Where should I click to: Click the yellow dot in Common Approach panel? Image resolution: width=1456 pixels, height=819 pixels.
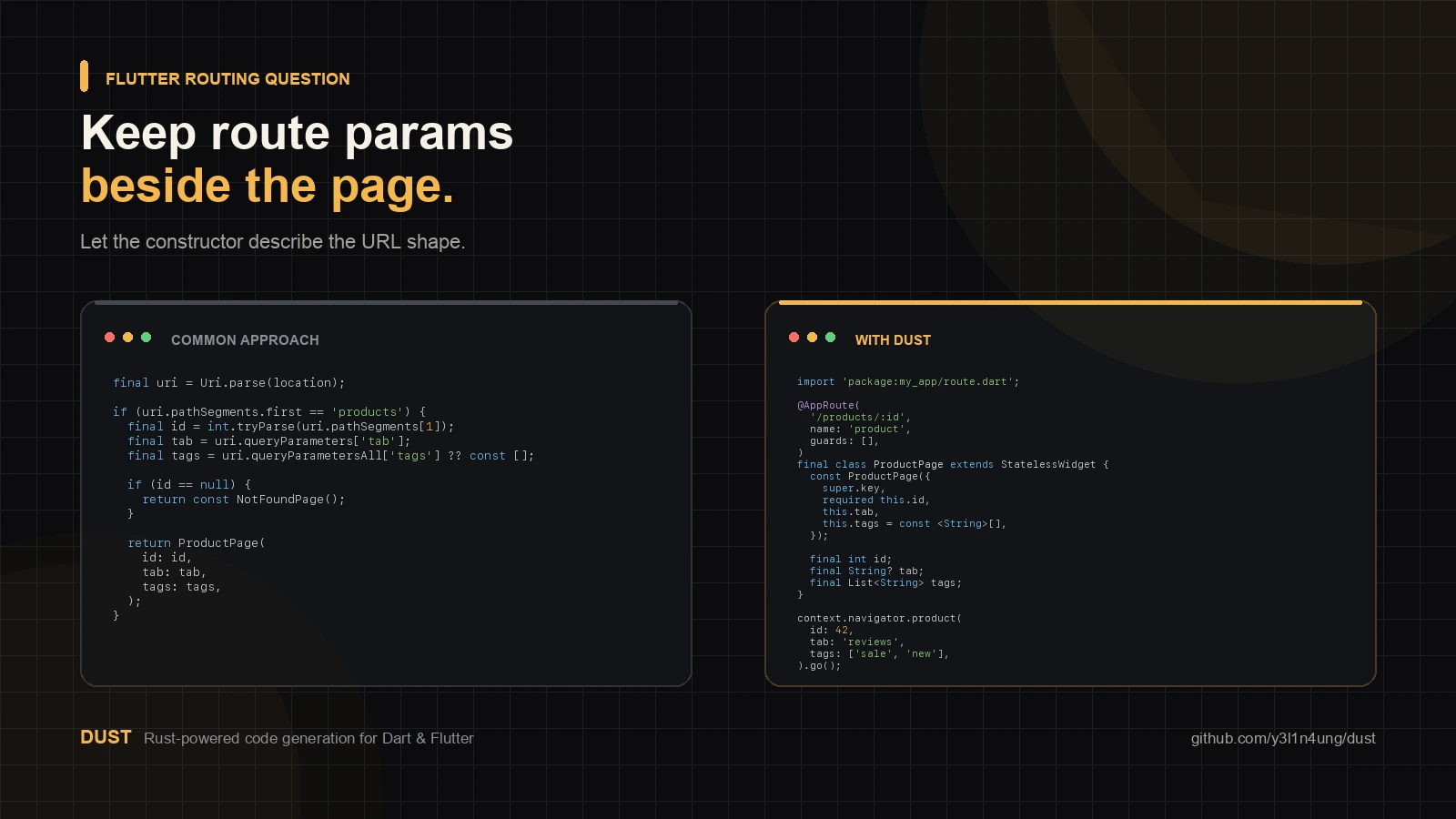pos(127,338)
